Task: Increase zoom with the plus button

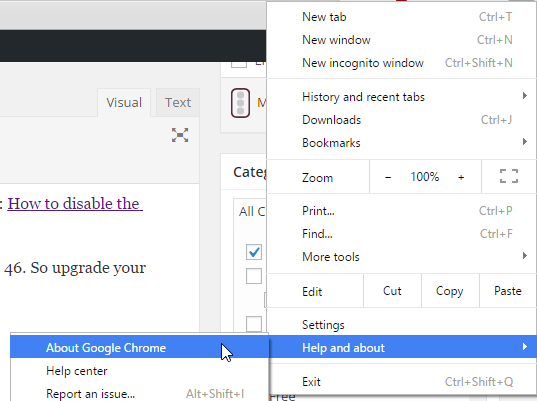Action: point(461,177)
